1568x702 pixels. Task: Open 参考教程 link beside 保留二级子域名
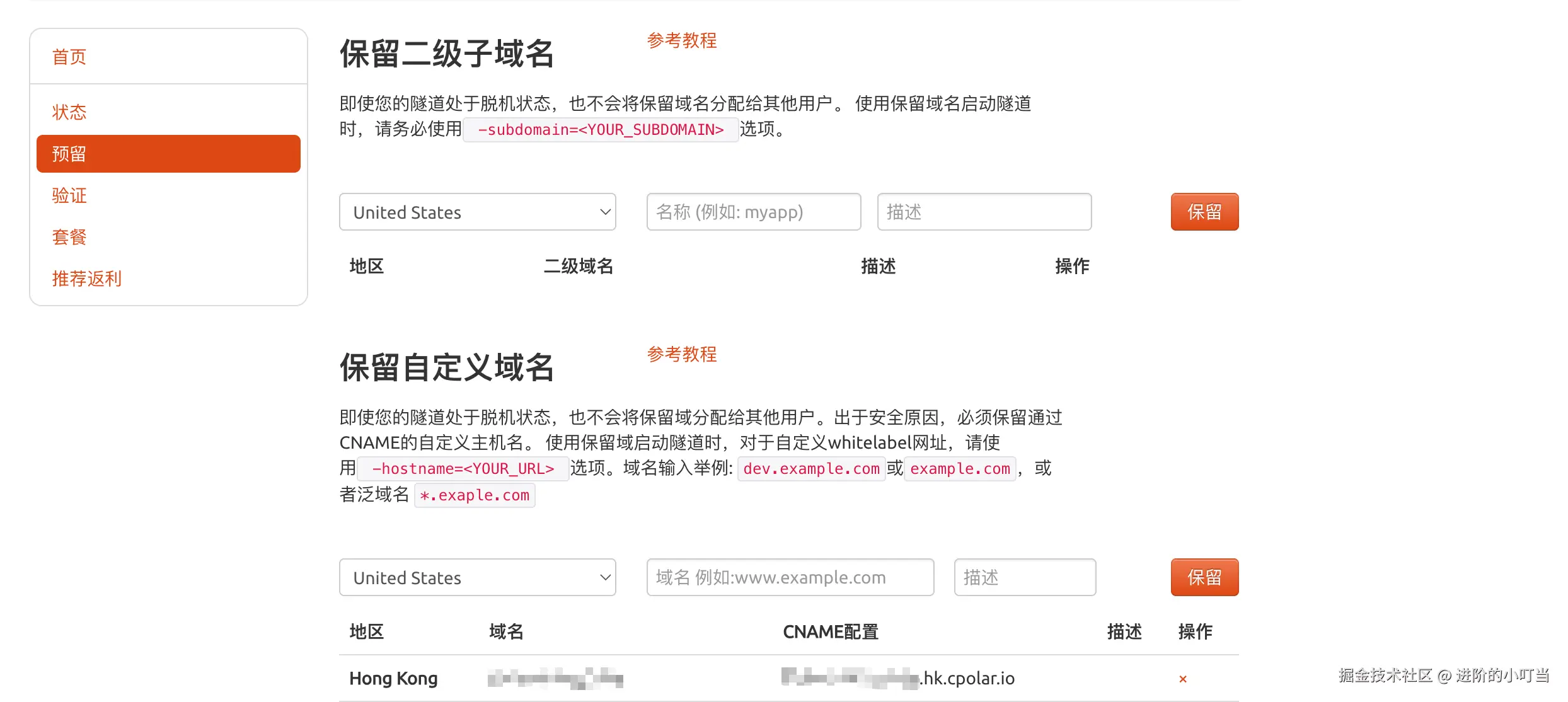click(x=681, y=41)
